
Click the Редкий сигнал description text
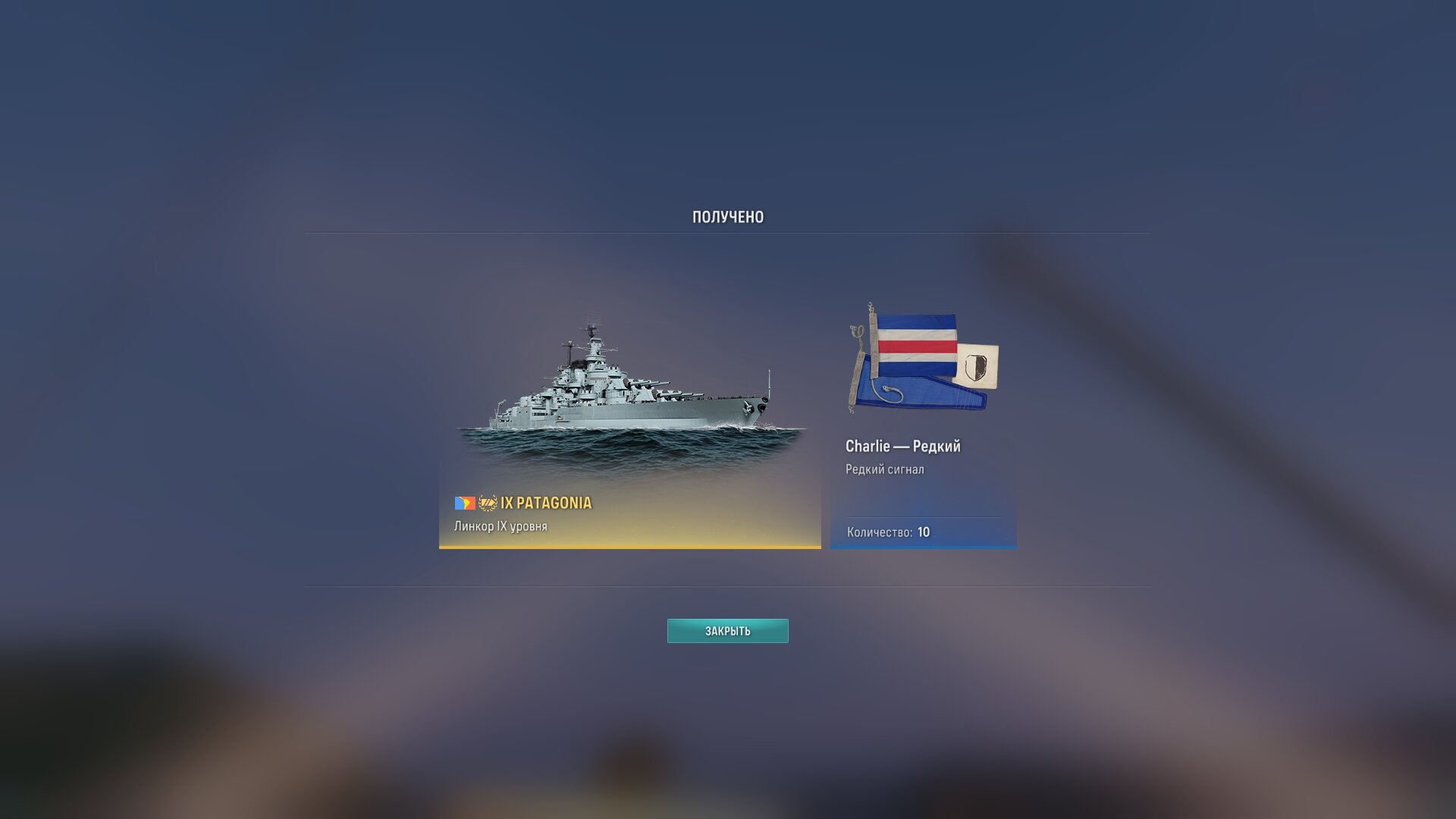coord(885,469)
